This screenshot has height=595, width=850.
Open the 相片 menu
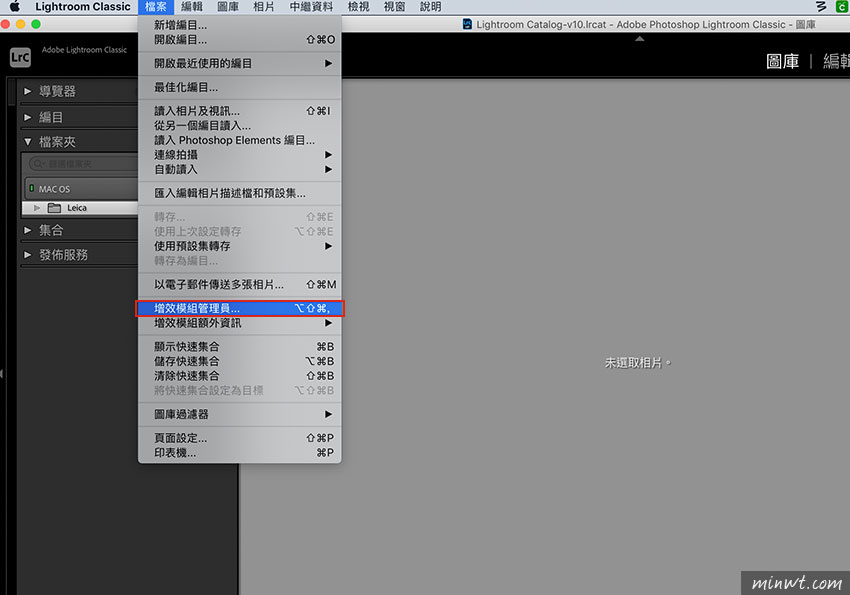click(x=264, y=7)
